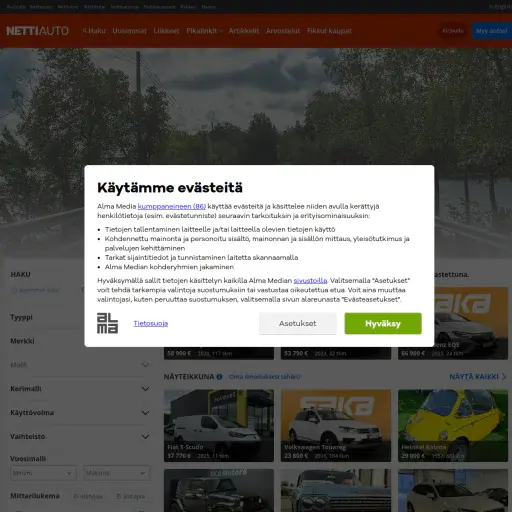Screen dimensions: 512x512
Task: Click the green Hyväksy button
Action: coord(383,323)
